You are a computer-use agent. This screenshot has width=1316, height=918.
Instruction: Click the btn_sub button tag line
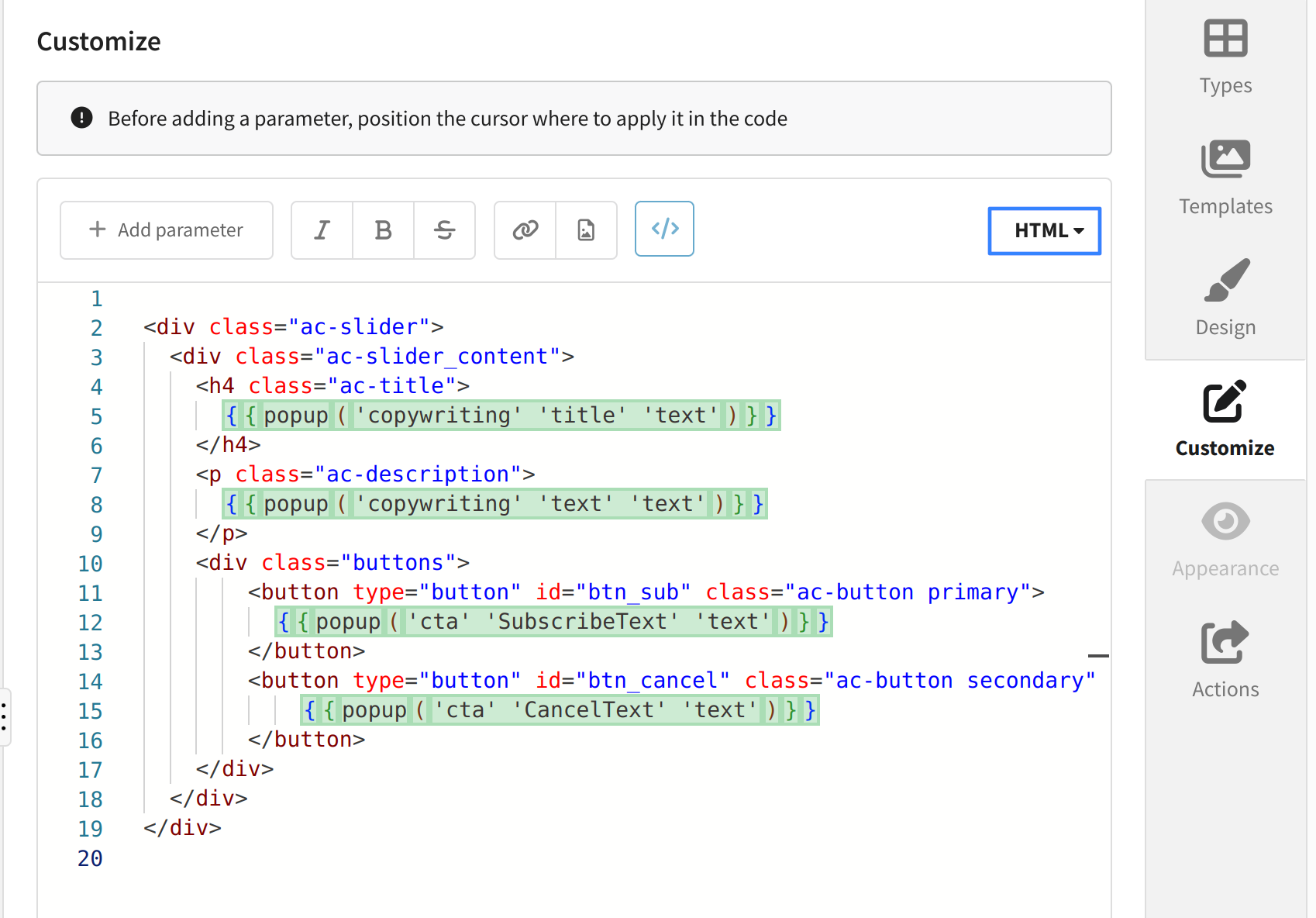646,592
